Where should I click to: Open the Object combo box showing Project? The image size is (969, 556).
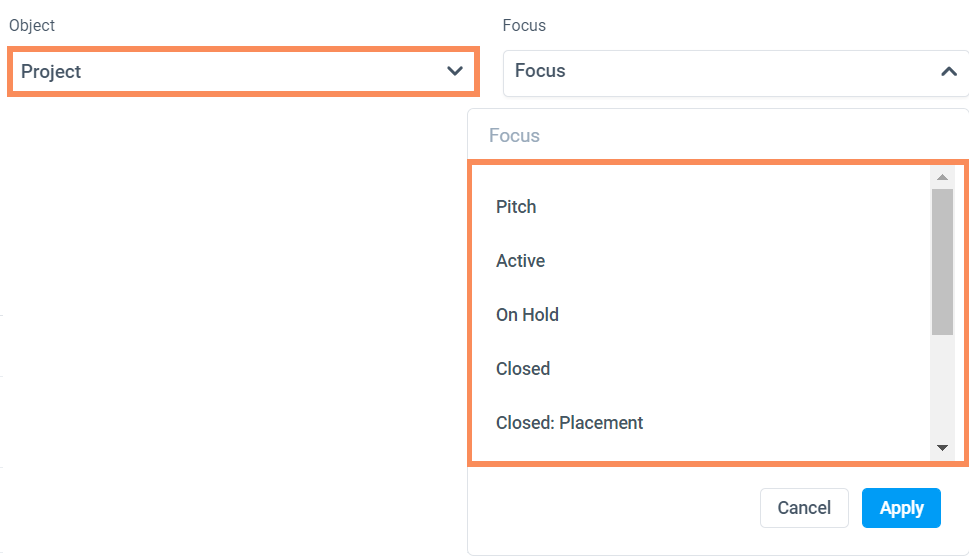pyautogui.click(x=230, y=71)
